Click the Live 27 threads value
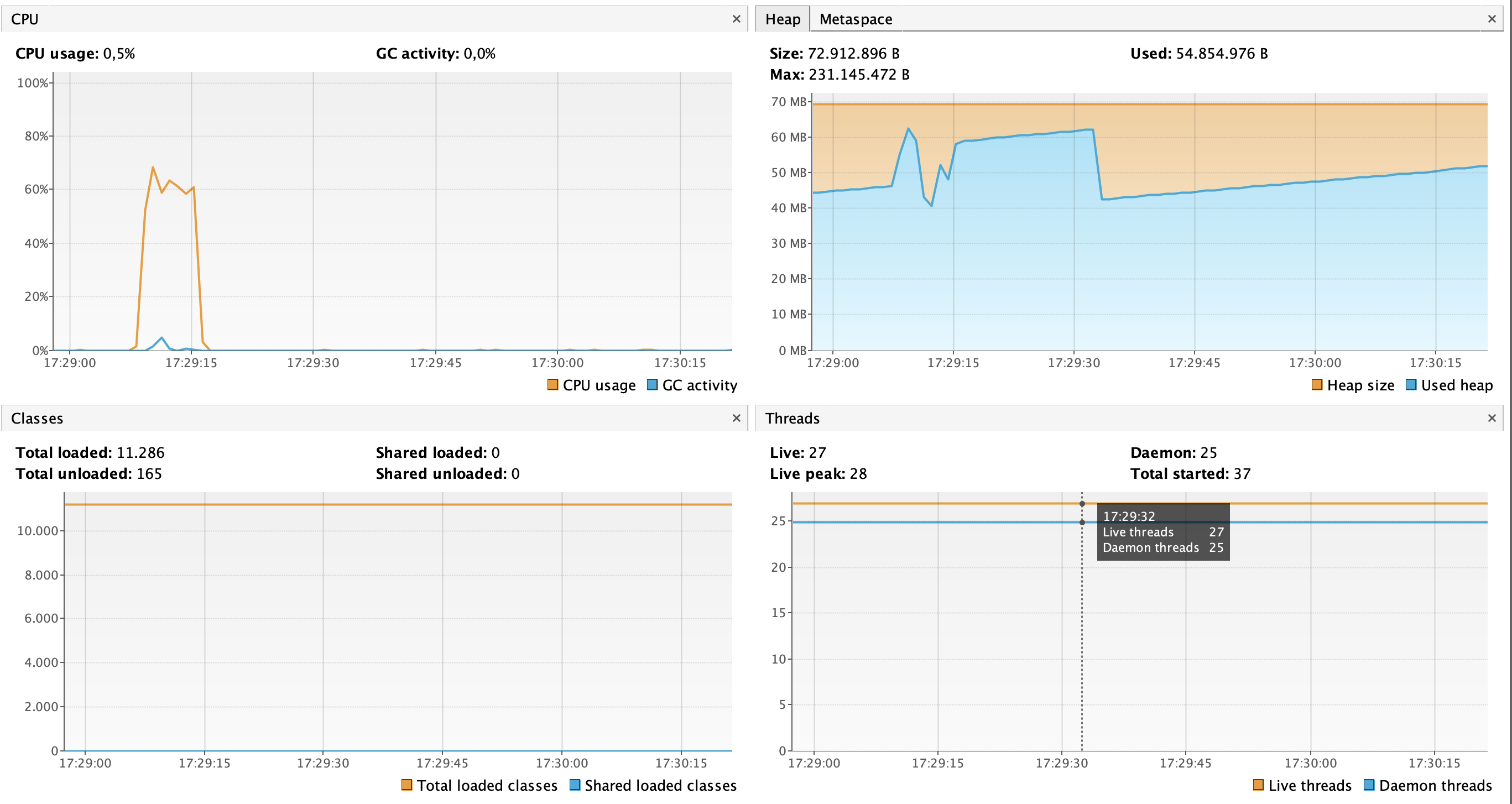This screenshot has width=1512, height=804. point(817,452)
